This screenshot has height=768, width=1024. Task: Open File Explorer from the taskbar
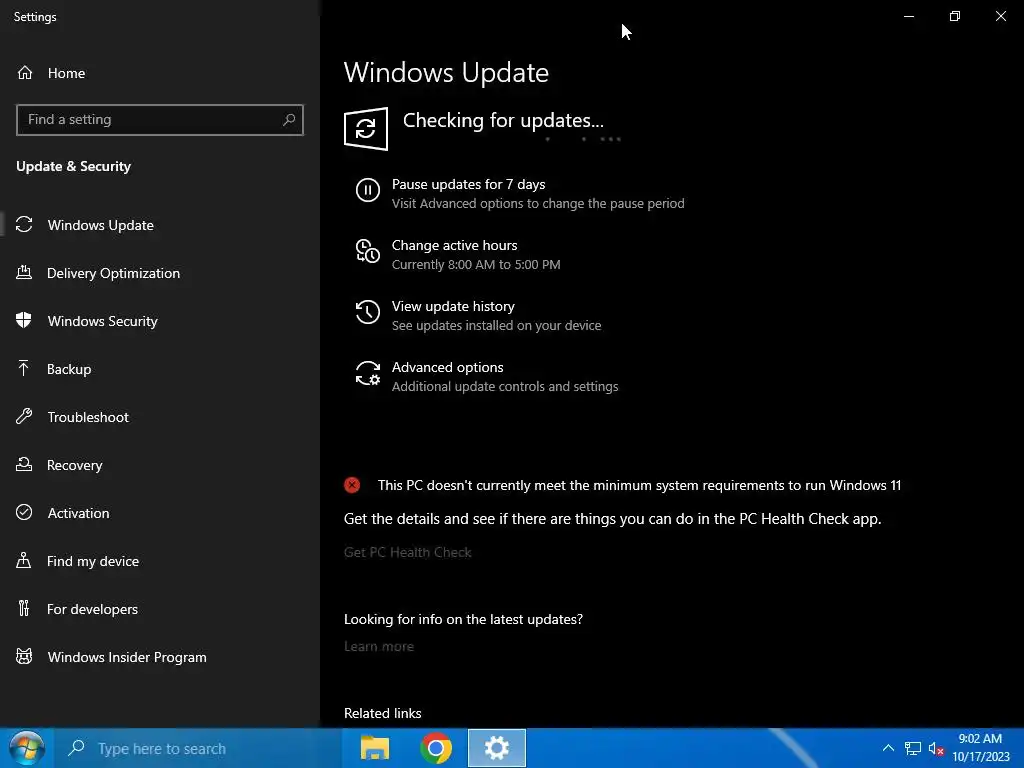(x=375, y=748)
